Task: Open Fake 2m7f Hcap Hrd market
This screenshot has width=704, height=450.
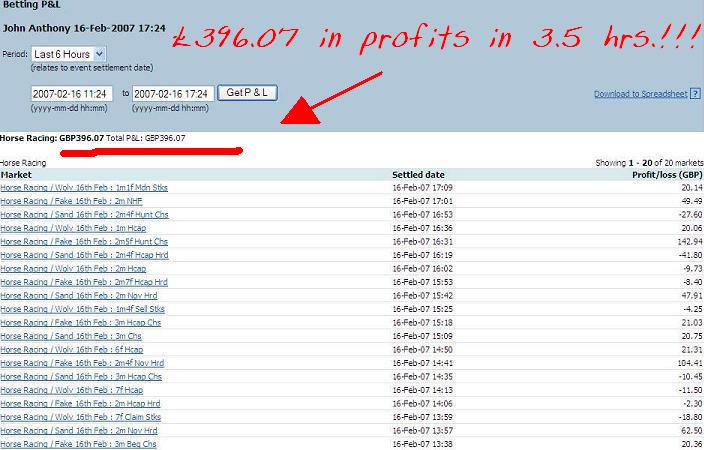Action: (84, 282)
